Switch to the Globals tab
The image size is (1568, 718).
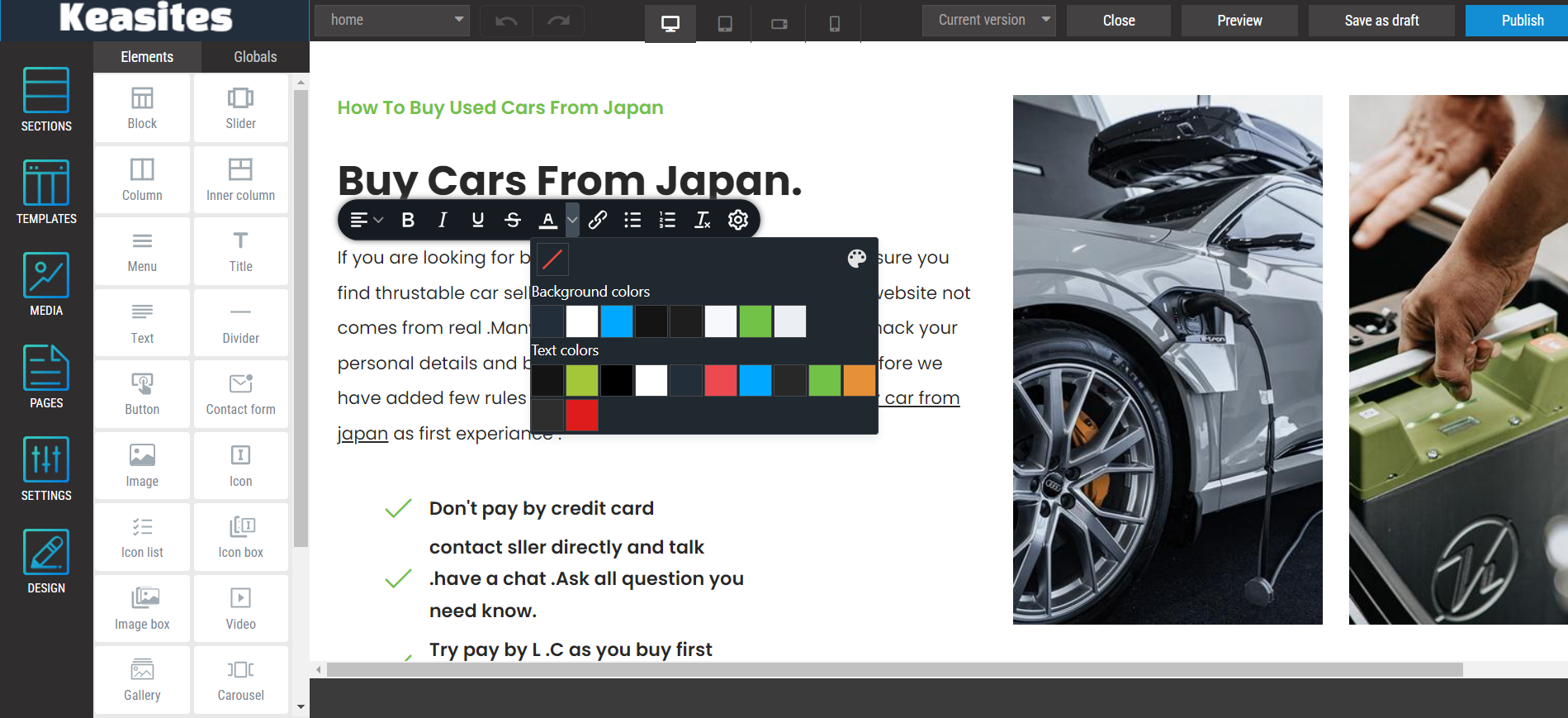pos(255,57)
